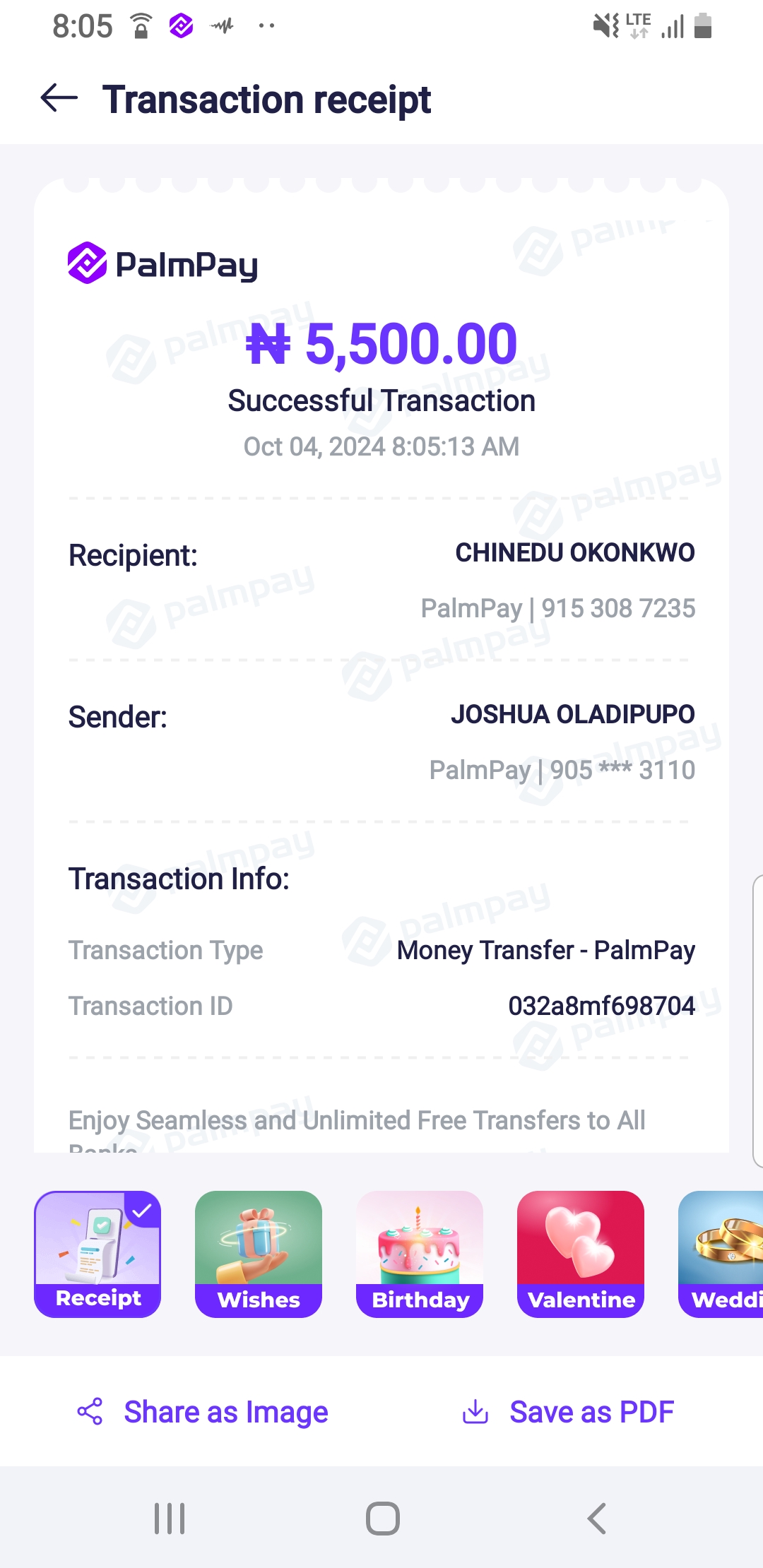
Task: Select the Receipt template with checkmark
Action: [97, 1254]
